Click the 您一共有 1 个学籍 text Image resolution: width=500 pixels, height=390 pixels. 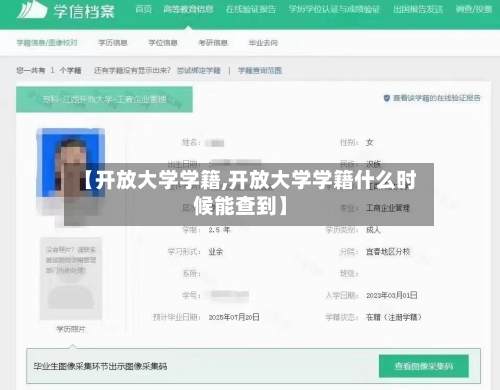click(x=49, y=70)
